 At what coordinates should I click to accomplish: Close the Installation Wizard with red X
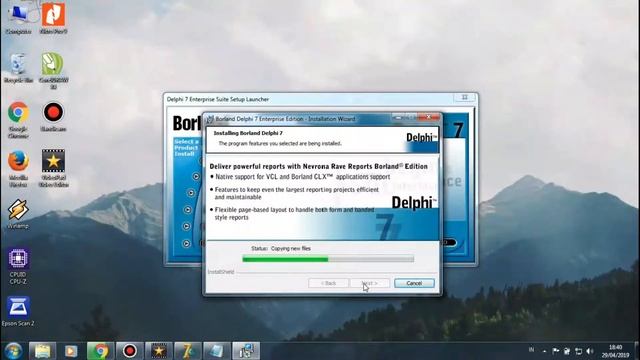[429, 118]
